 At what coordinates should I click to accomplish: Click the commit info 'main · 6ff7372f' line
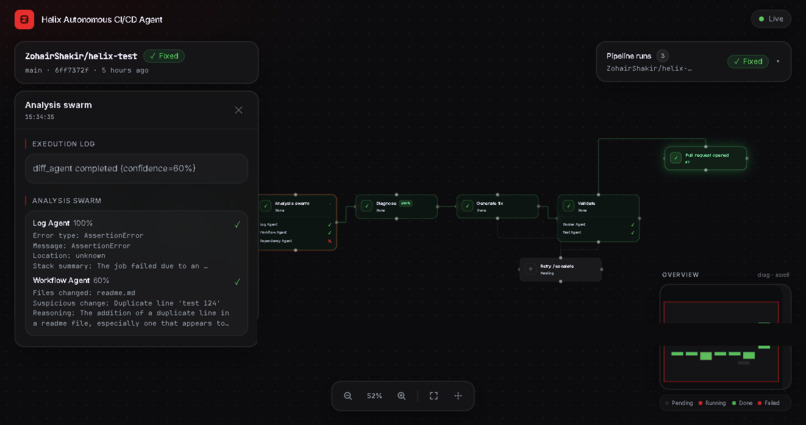(87, 70)
